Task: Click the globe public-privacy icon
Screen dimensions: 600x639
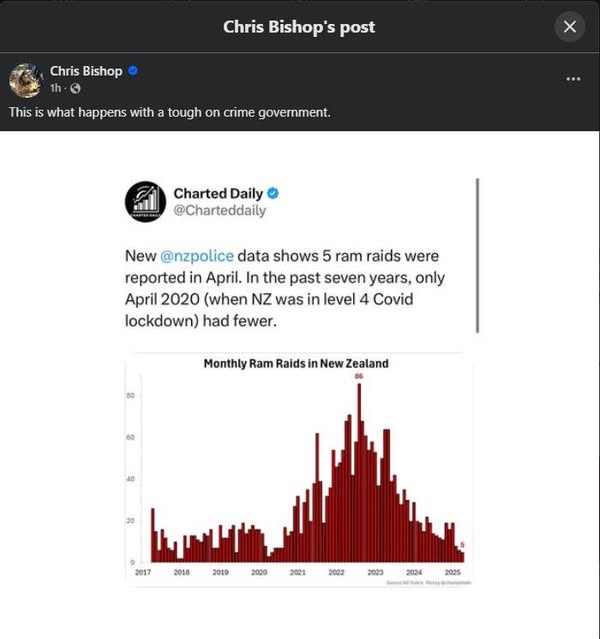Action: pyautogui.click(x=75, y=88)
